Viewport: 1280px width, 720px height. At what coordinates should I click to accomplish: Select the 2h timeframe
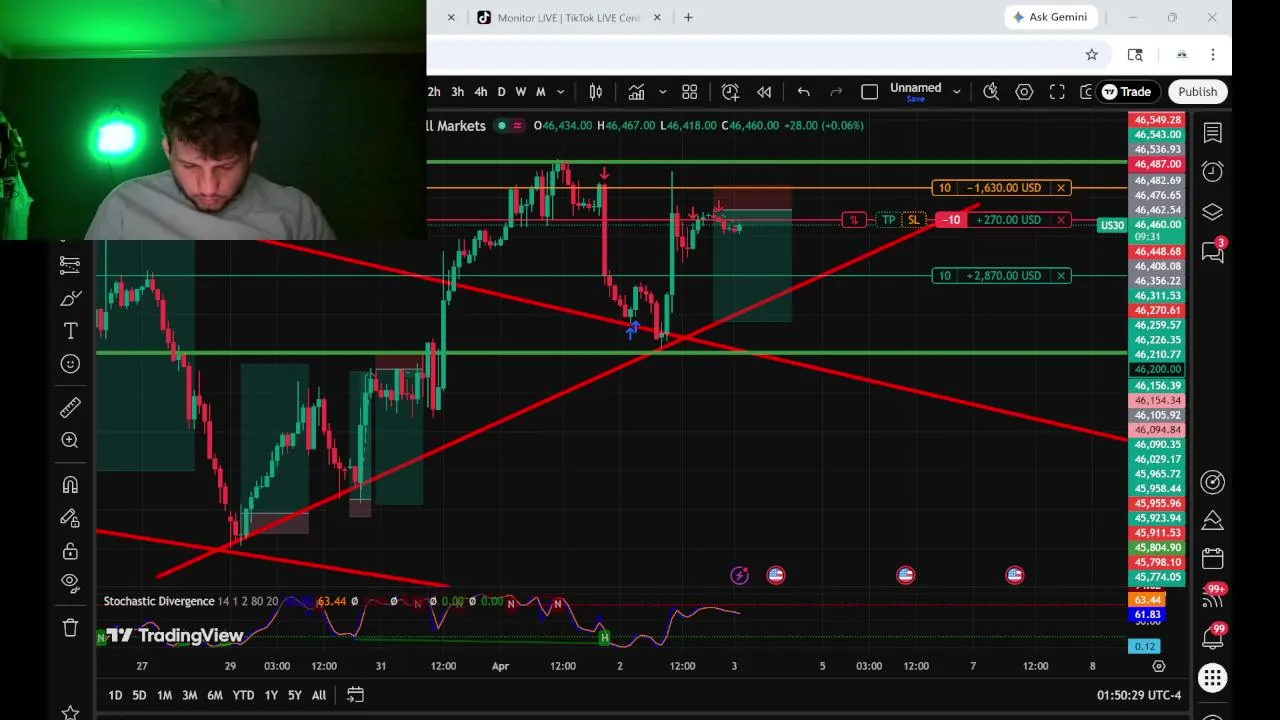pyautogui.click(x=434, y=92)
